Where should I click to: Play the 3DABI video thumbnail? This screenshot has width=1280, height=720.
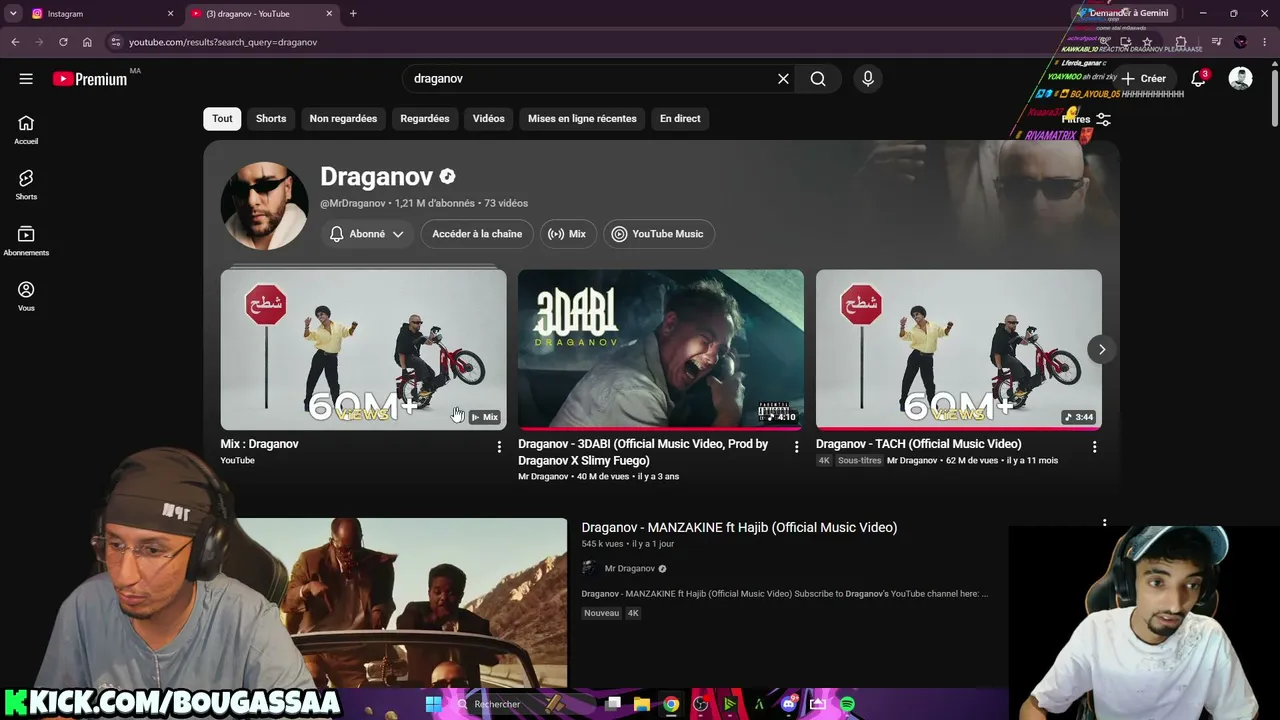click(x=661, y=349)
